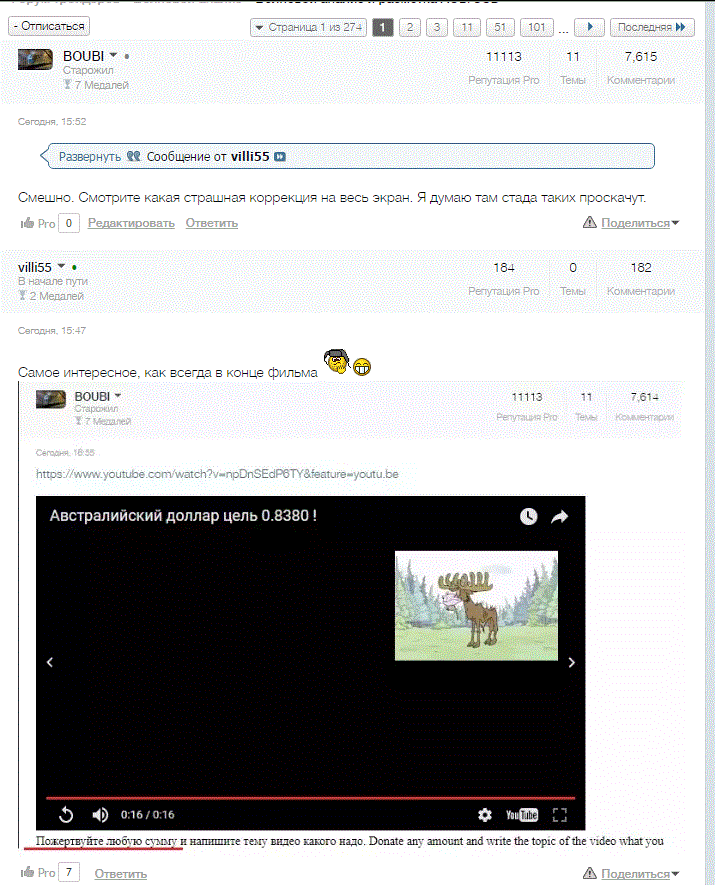Click video title Австралийский доллар цель 0.8380
The image size is (715, 885).
pos(183,516)
